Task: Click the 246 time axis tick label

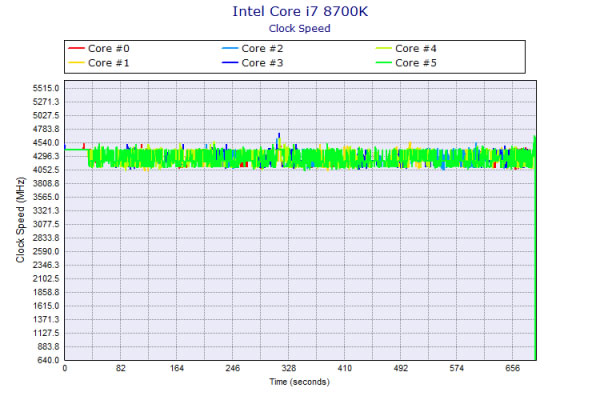Action: click(x=233, y=368)
